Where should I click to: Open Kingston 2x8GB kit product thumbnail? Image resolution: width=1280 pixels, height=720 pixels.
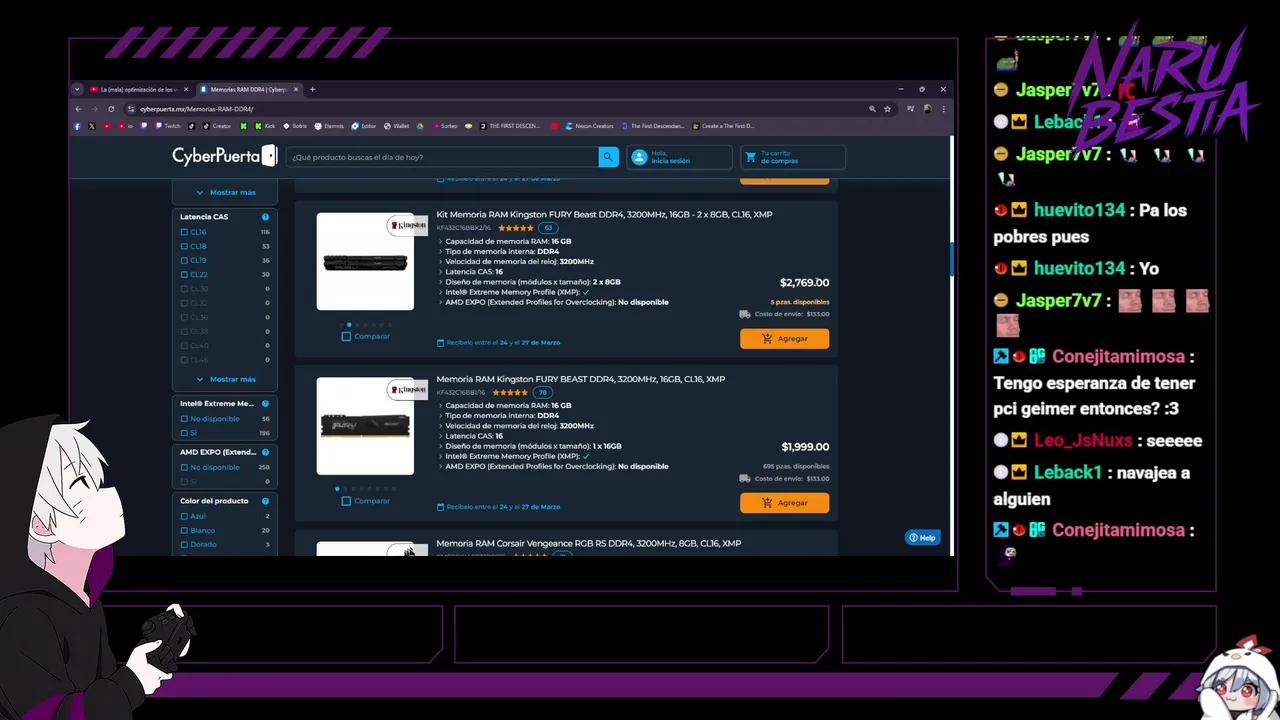365,262
